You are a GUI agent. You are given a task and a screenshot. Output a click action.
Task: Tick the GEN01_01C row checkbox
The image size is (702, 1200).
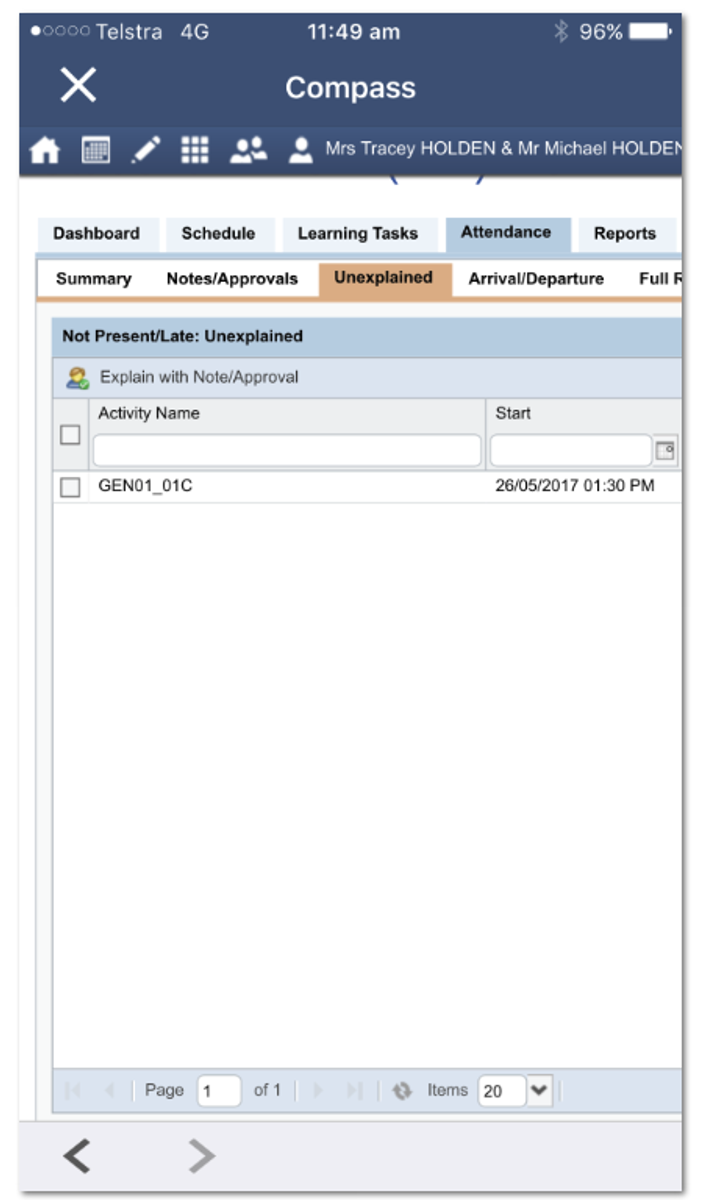pyautogui.click(x=70, y=488)
